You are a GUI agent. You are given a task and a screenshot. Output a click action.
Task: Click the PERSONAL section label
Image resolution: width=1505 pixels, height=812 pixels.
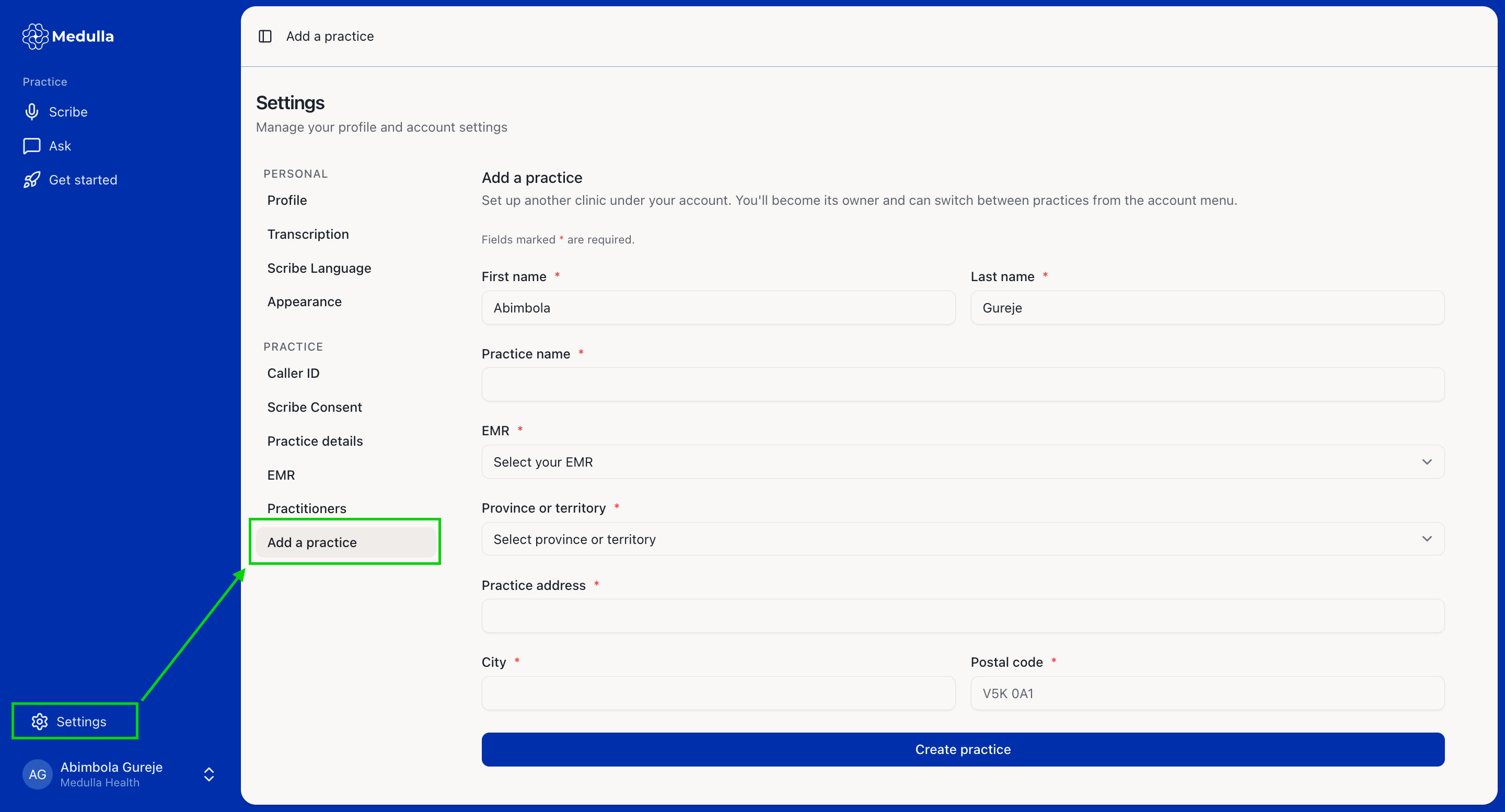tap(296, 173)
